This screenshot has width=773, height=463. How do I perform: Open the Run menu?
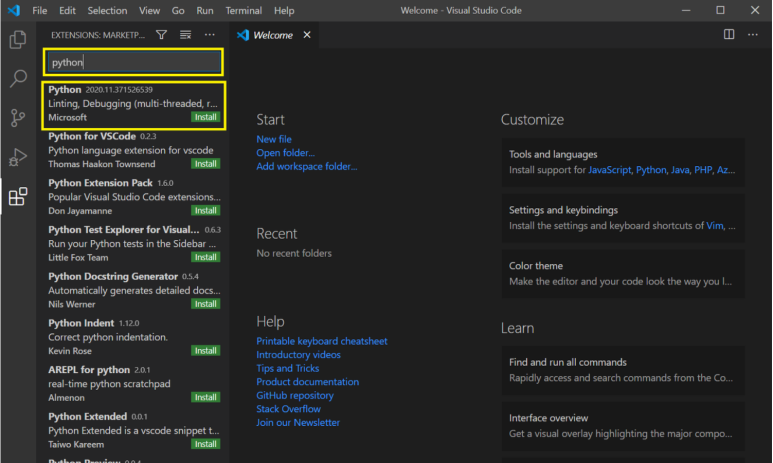pyautogui.click(x=205, y=10)
